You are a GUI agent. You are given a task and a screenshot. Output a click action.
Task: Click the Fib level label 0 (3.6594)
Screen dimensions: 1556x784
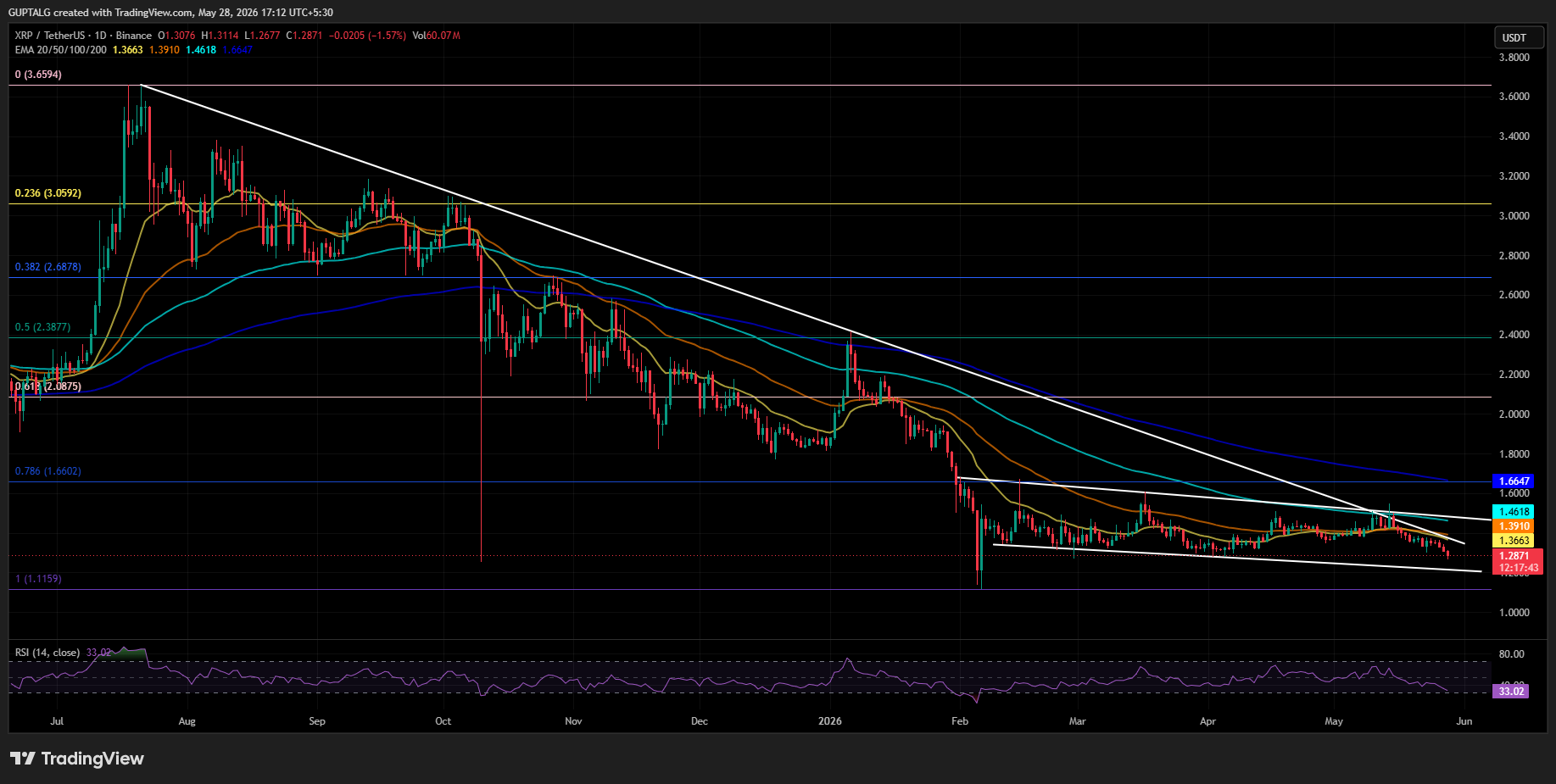click(x=38, y=75)
